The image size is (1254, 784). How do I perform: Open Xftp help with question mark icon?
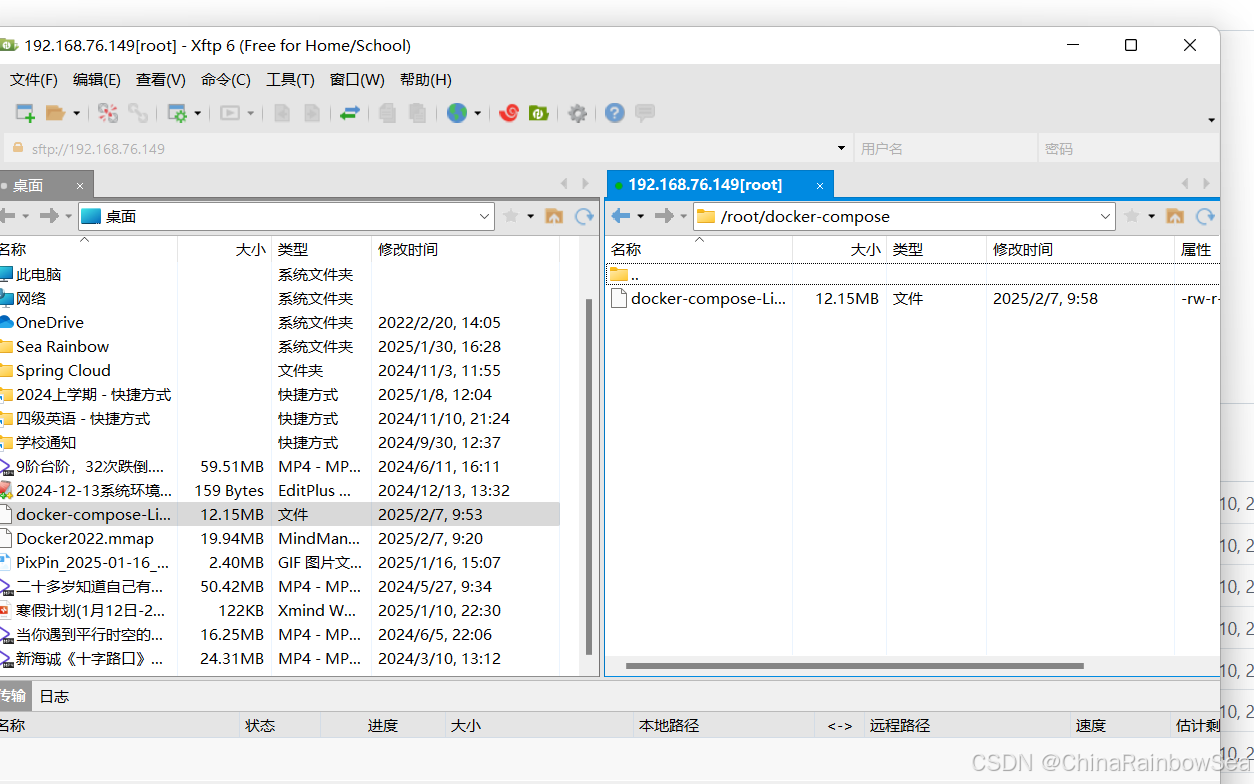[613, 113]
